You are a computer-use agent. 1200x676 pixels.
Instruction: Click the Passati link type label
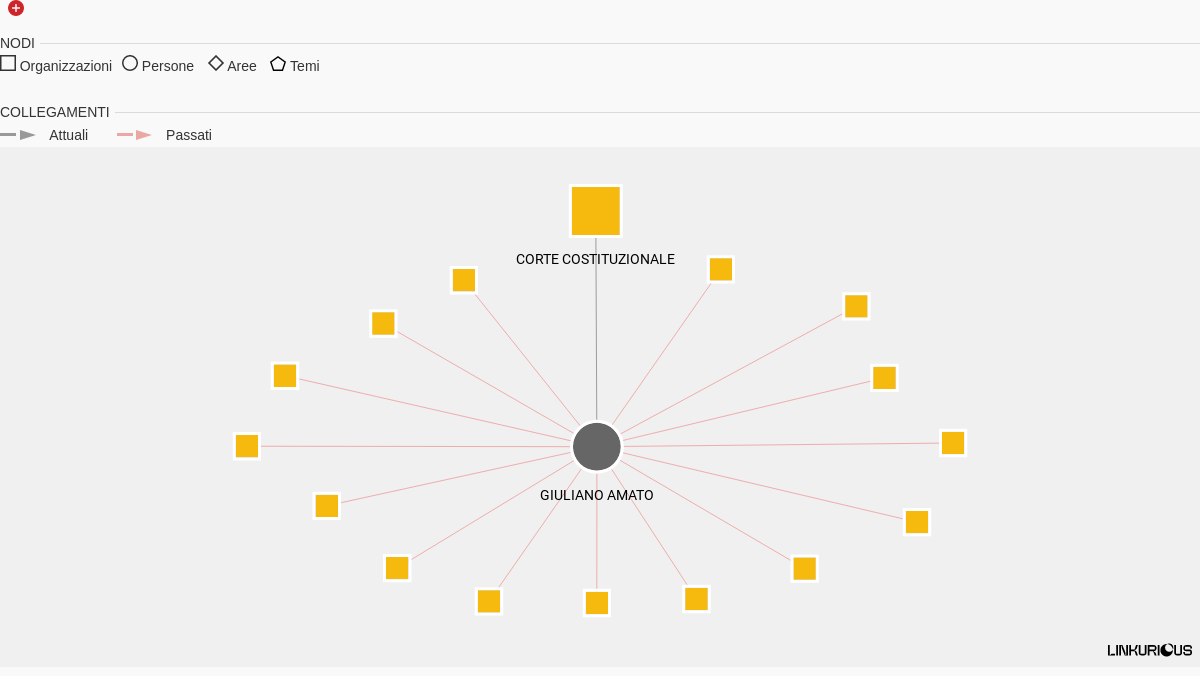coord(189,135)
